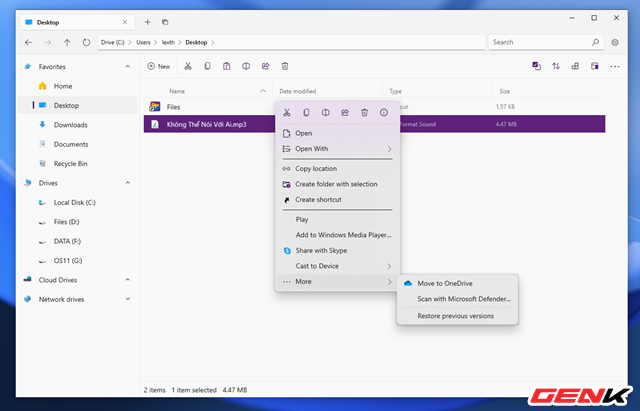This screenshot has width=640, height=411.
Task: Choose Share with Skype
Action: [x=338, y=251]
